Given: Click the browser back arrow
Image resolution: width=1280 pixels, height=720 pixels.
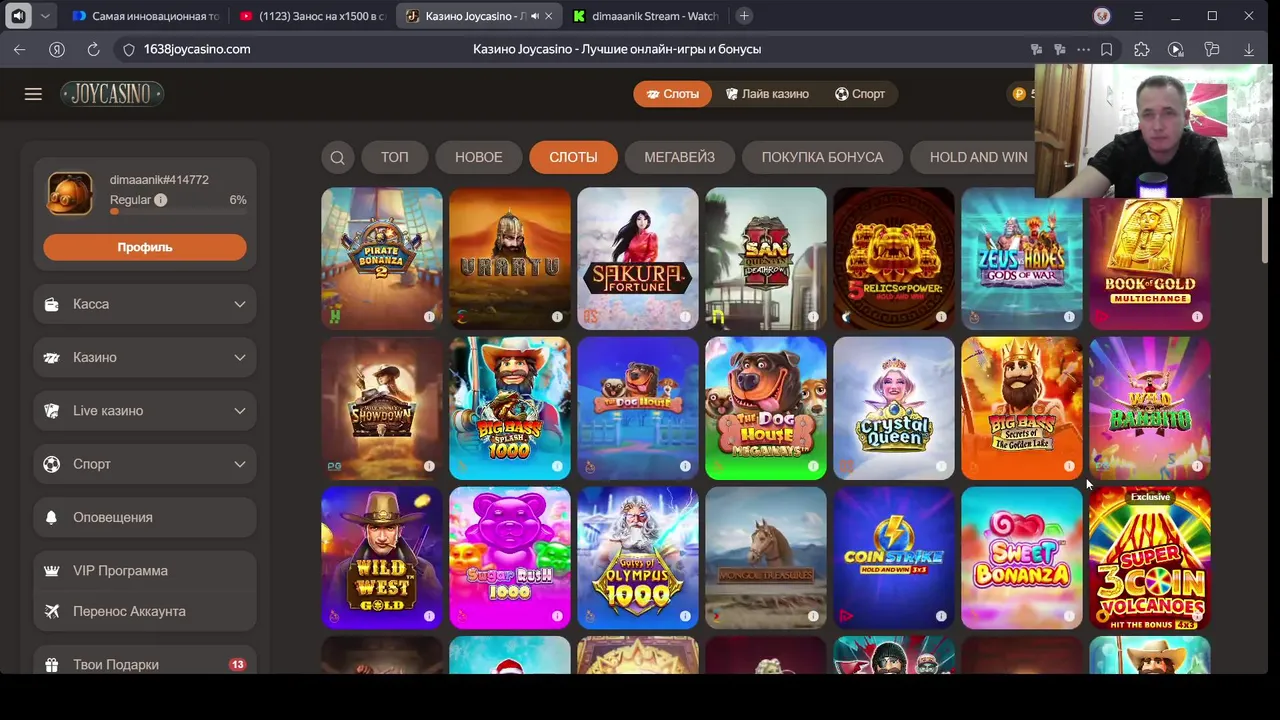Looking at the screenshot, I should click(20, 49).
